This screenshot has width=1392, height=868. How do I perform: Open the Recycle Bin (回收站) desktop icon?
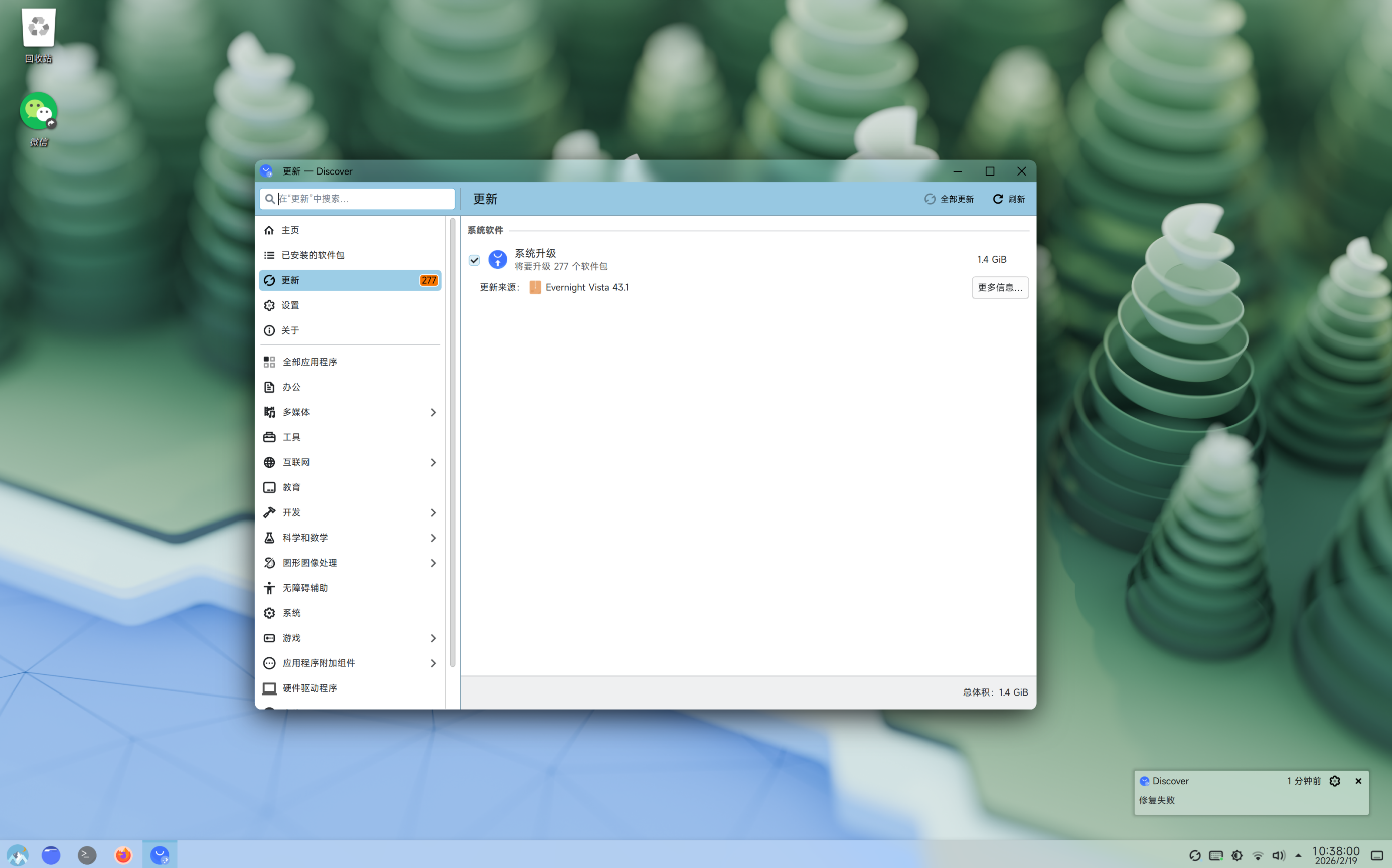pos(39,29)
